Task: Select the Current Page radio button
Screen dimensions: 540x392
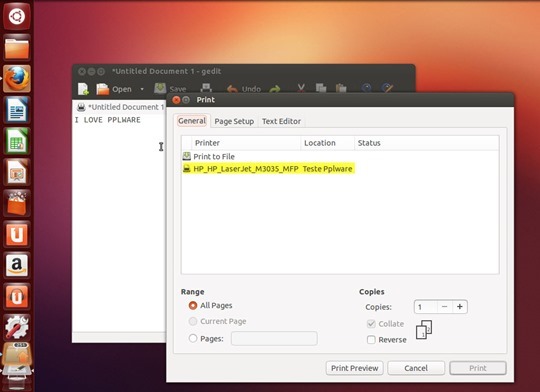Action: point(193,321)
